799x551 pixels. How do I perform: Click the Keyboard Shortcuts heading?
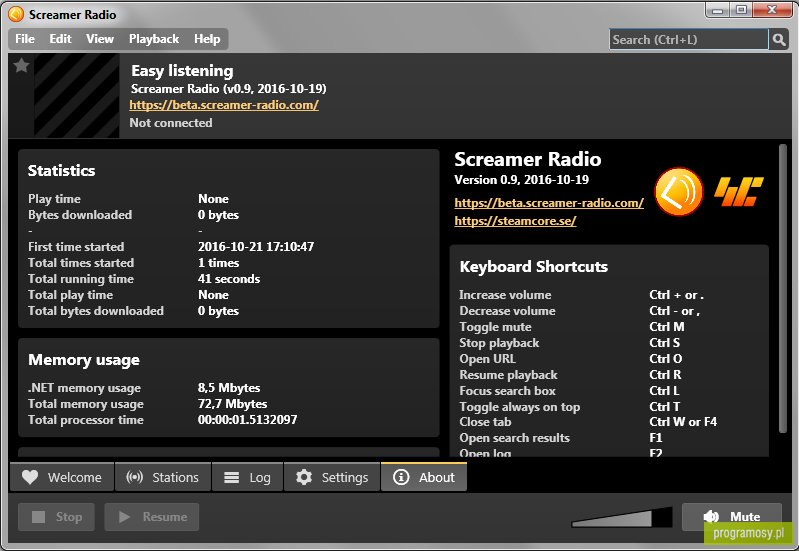pyautogui.click(x=534, y=267)
